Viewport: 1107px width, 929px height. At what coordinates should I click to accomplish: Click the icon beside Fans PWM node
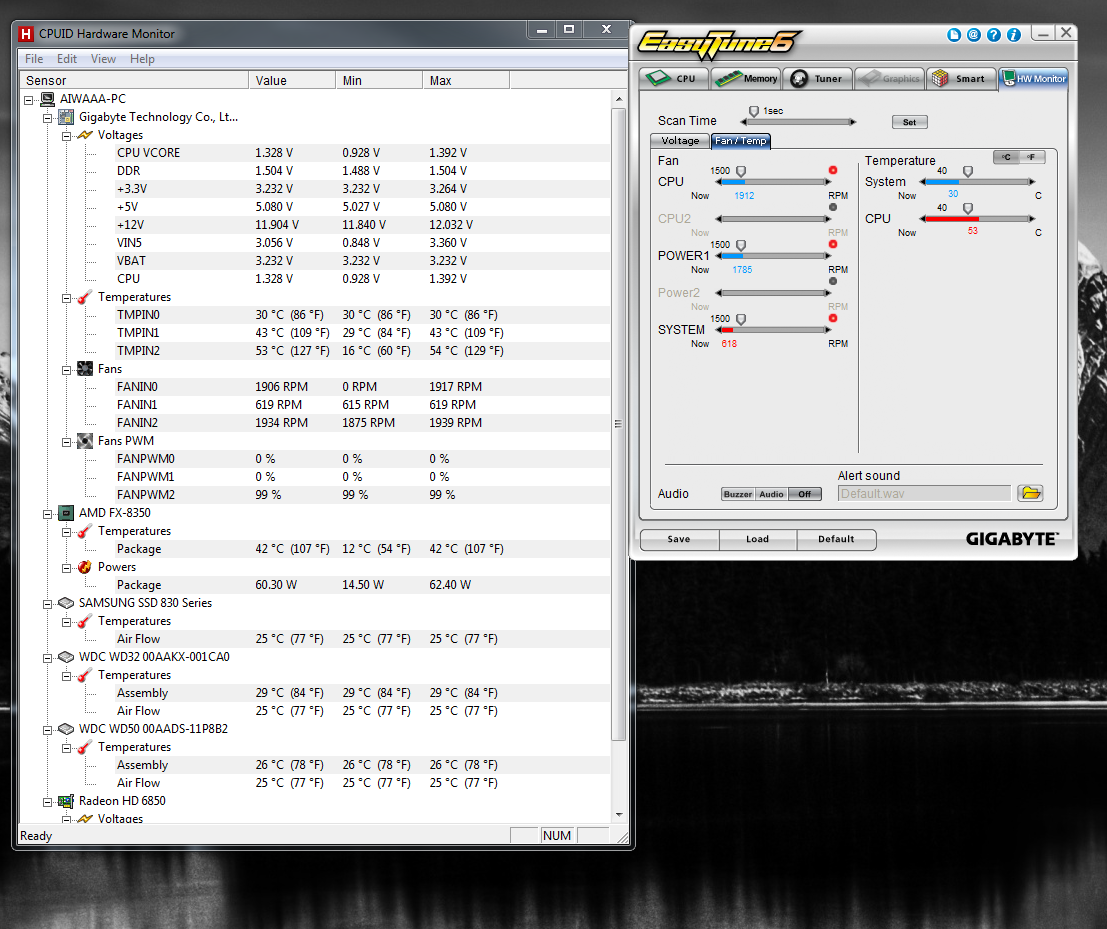(x=85, y=441)
